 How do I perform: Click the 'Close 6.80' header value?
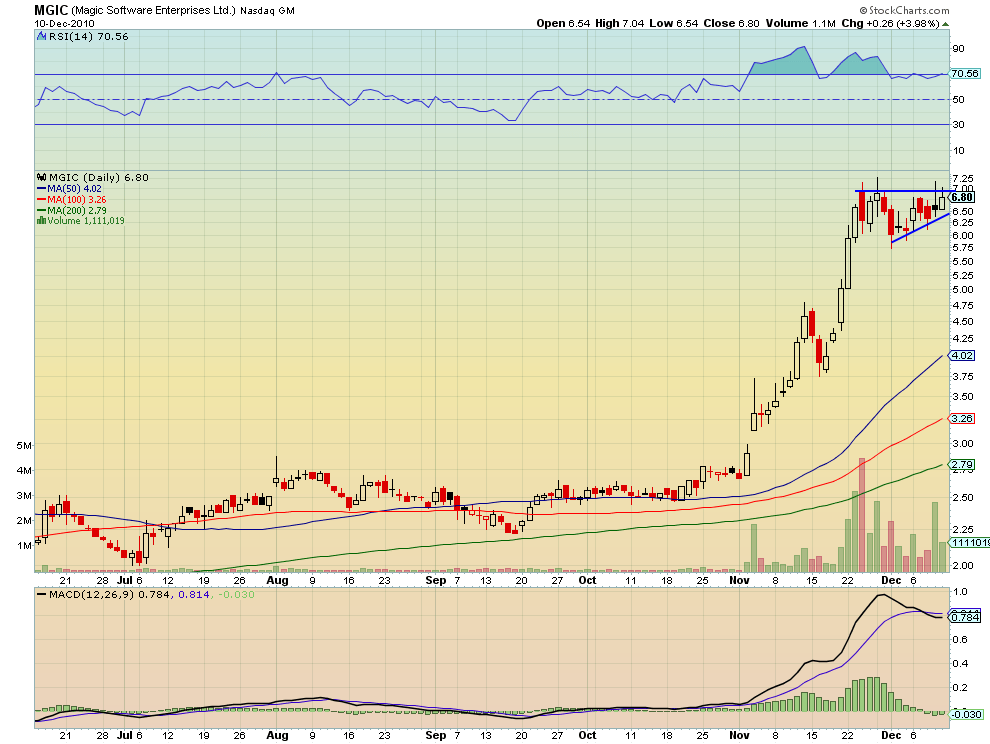point(731,23)
